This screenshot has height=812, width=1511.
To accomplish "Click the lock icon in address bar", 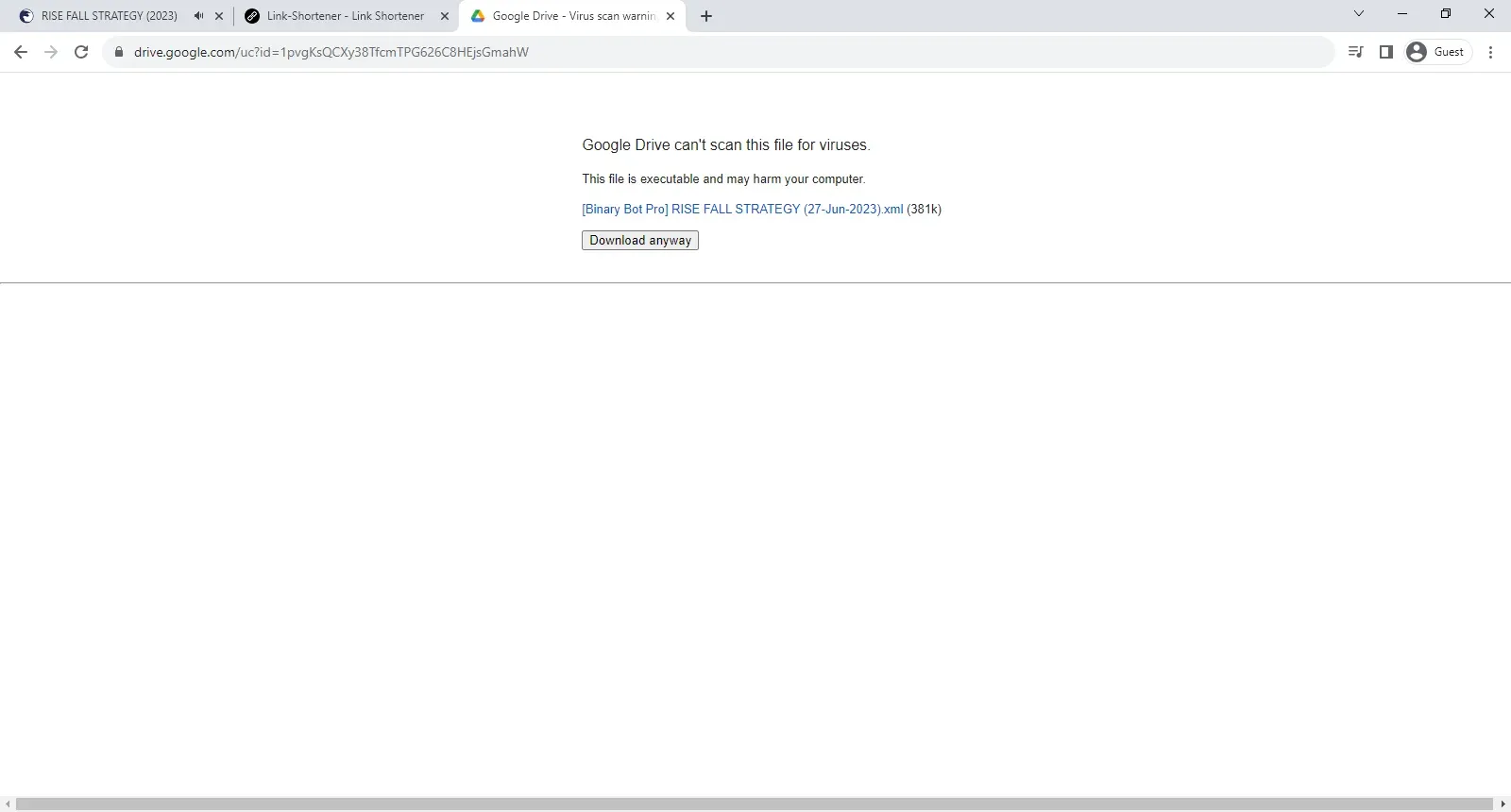I will (x=118, y=52).
